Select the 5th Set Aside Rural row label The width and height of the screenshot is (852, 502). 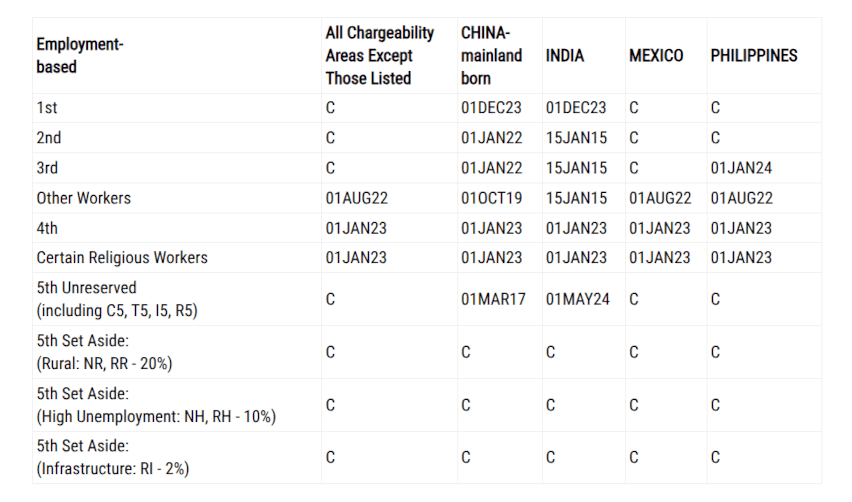tap(104, 352)
